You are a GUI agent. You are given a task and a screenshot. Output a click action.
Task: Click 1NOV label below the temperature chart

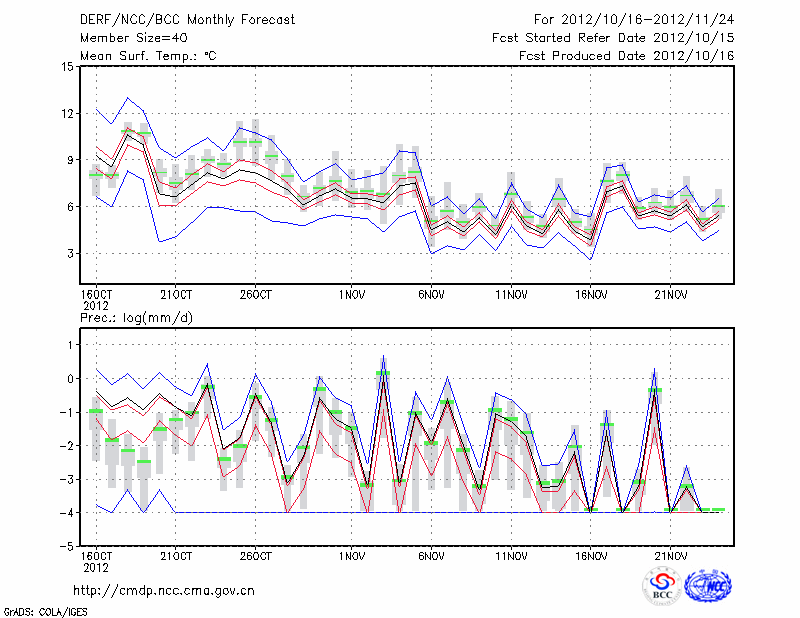(351, 294)
